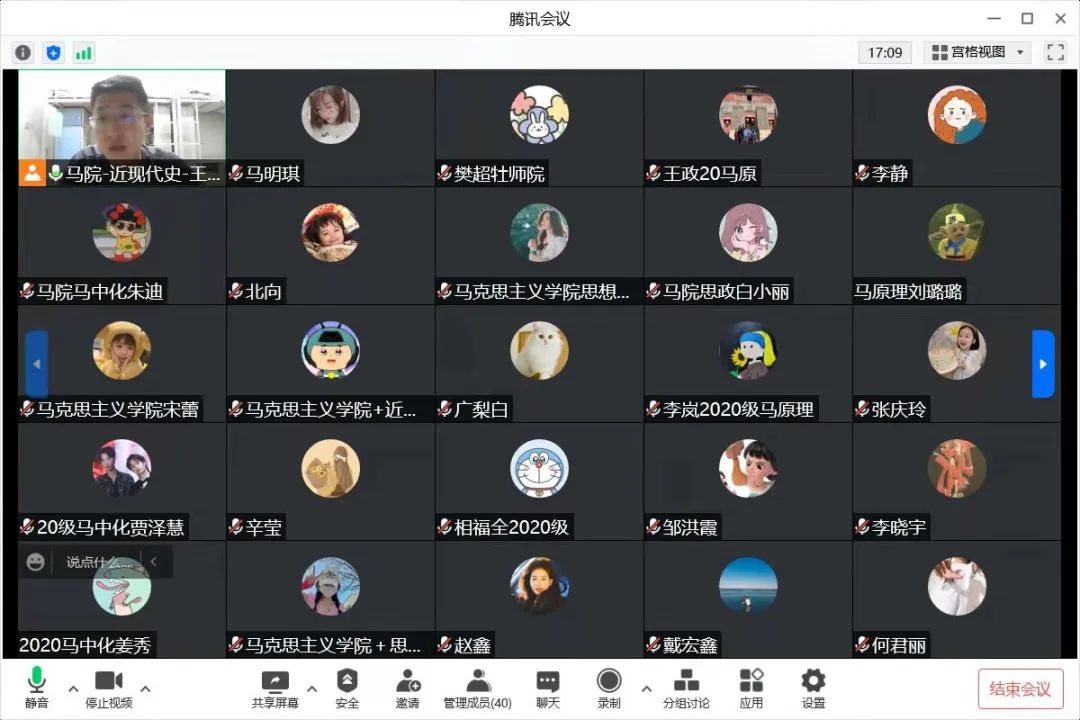Click the 说点什么 chat input box

(98, 562)
